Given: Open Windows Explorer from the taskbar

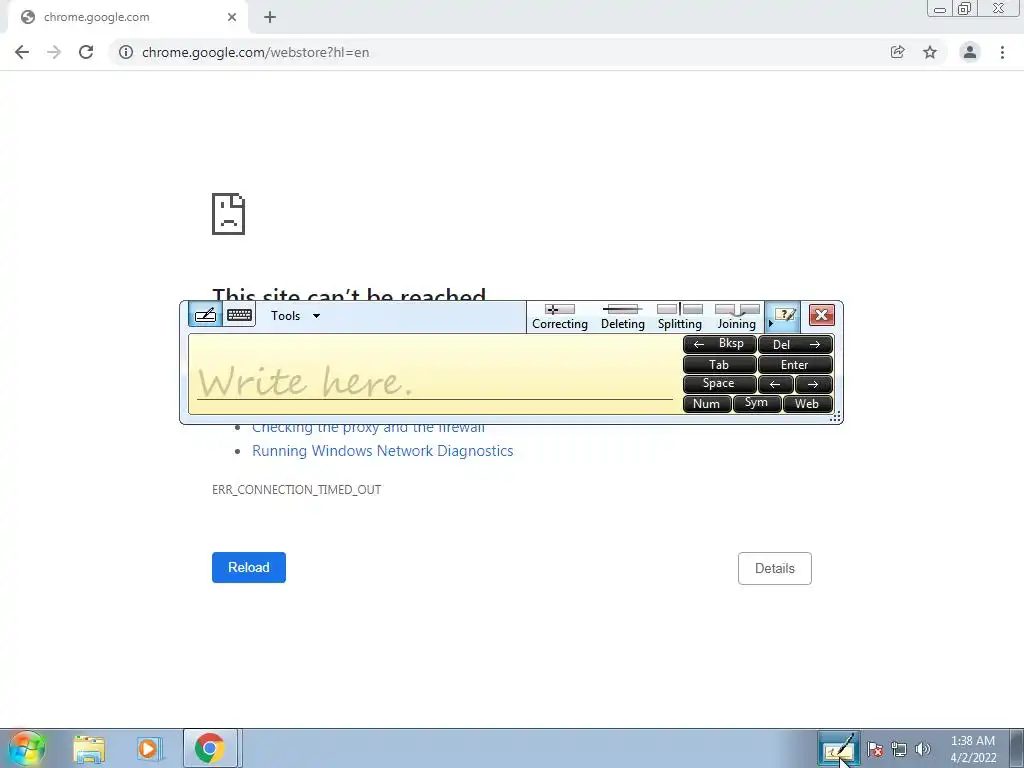Looking at the screenshot, I should pyautogui.click(x=89, y=749).
